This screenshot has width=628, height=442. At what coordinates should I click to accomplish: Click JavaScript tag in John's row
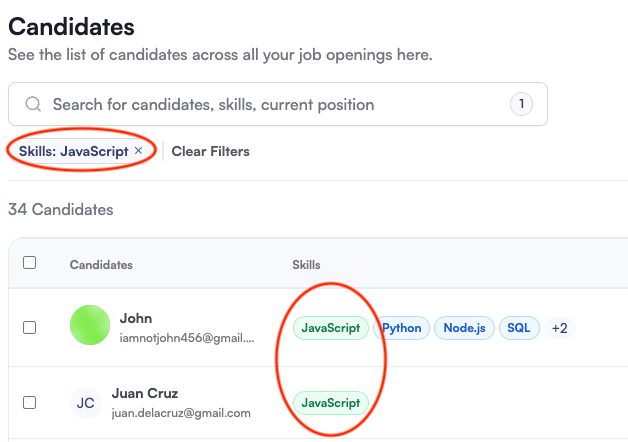[331, 328]
